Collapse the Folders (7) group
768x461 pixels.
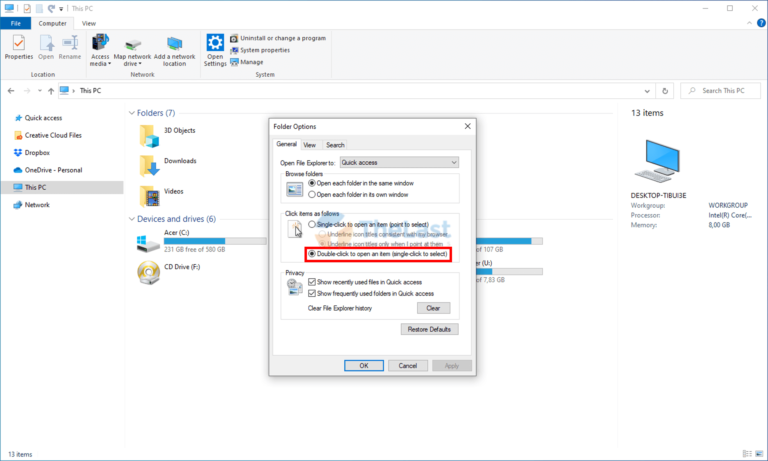[x=131, y=113]
